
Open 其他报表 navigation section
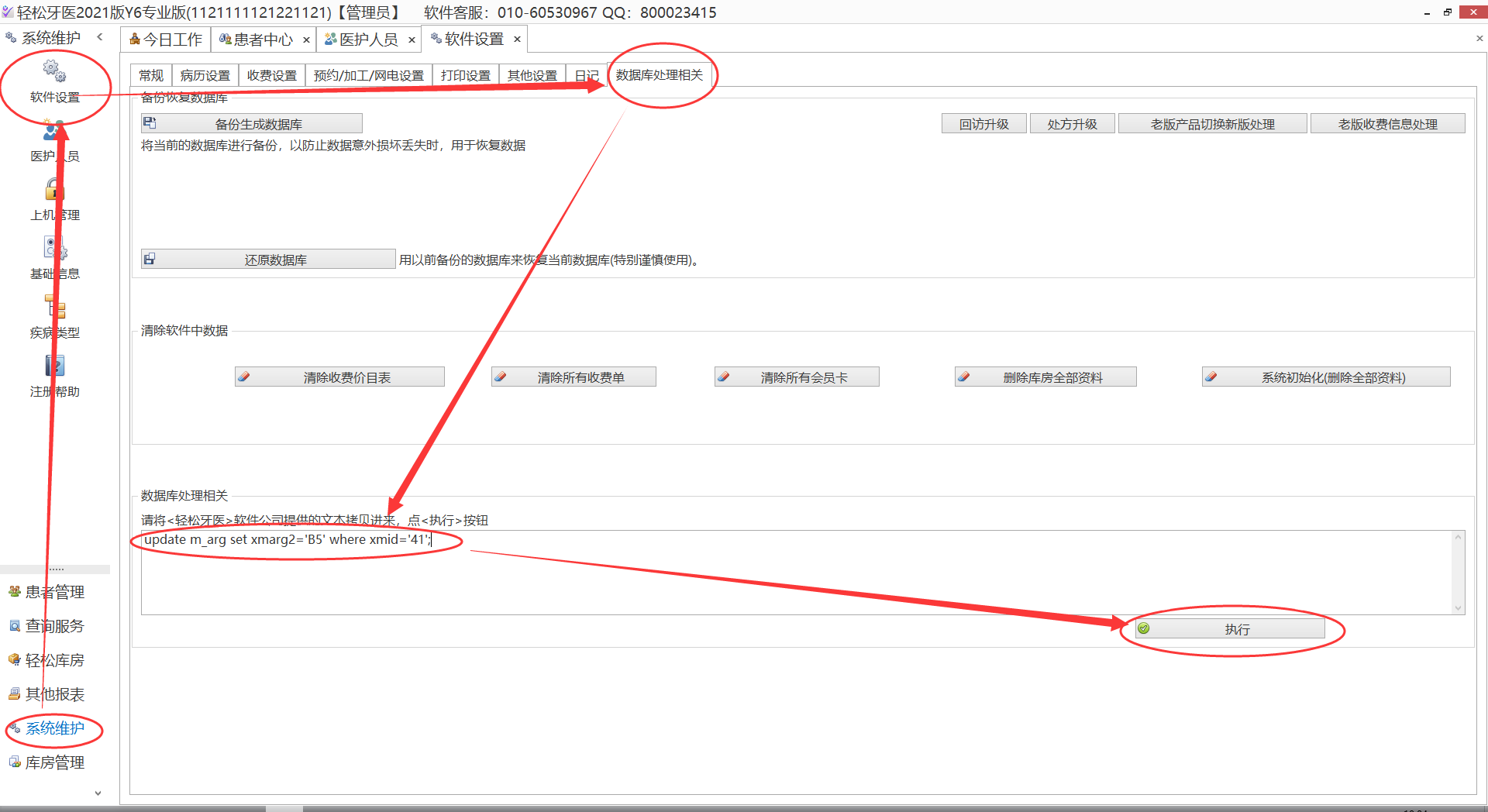tap(54, 694)
